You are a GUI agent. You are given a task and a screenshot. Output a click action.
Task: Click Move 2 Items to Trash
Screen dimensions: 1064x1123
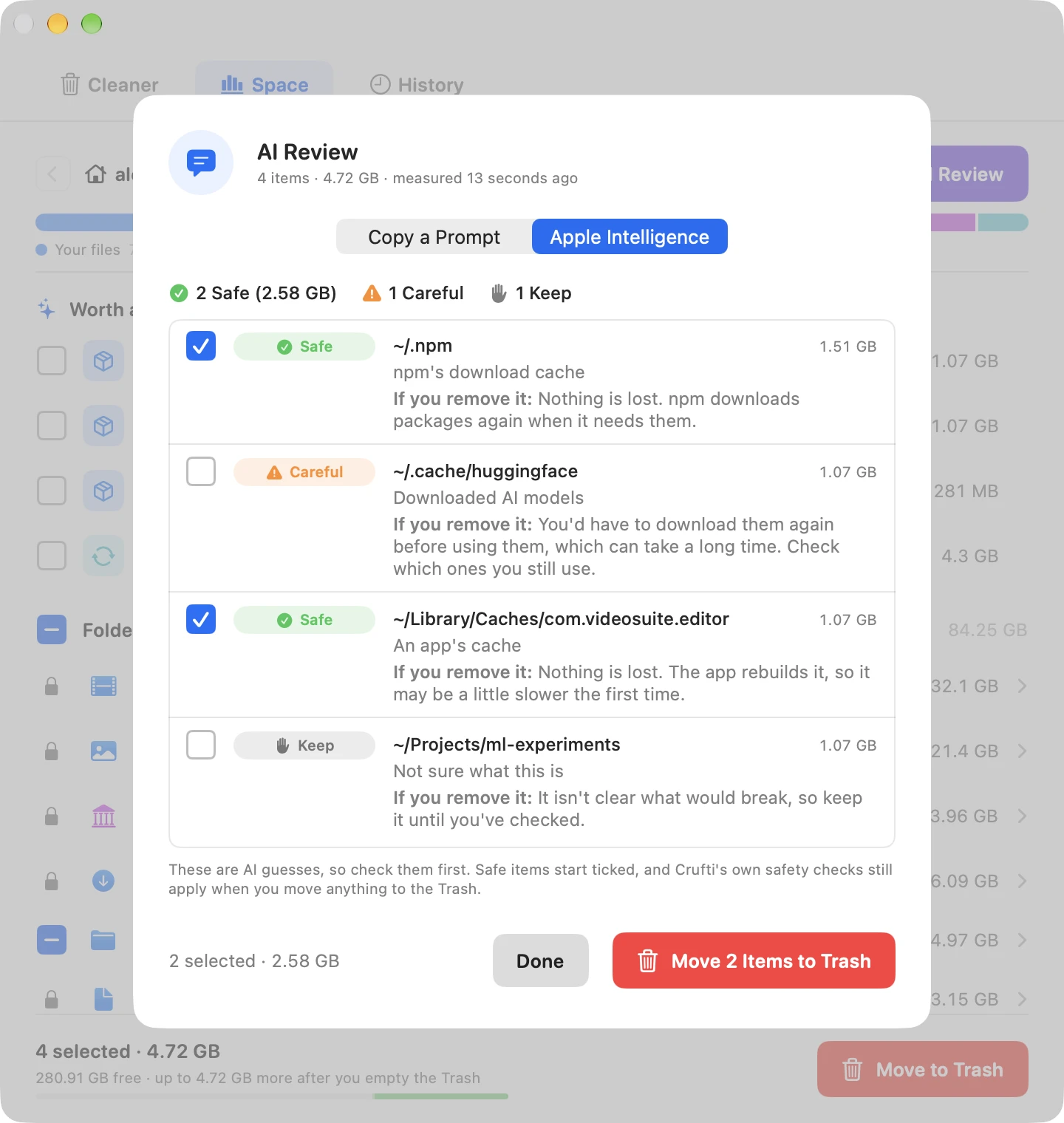pyautogui.click(x=754, y=960)
